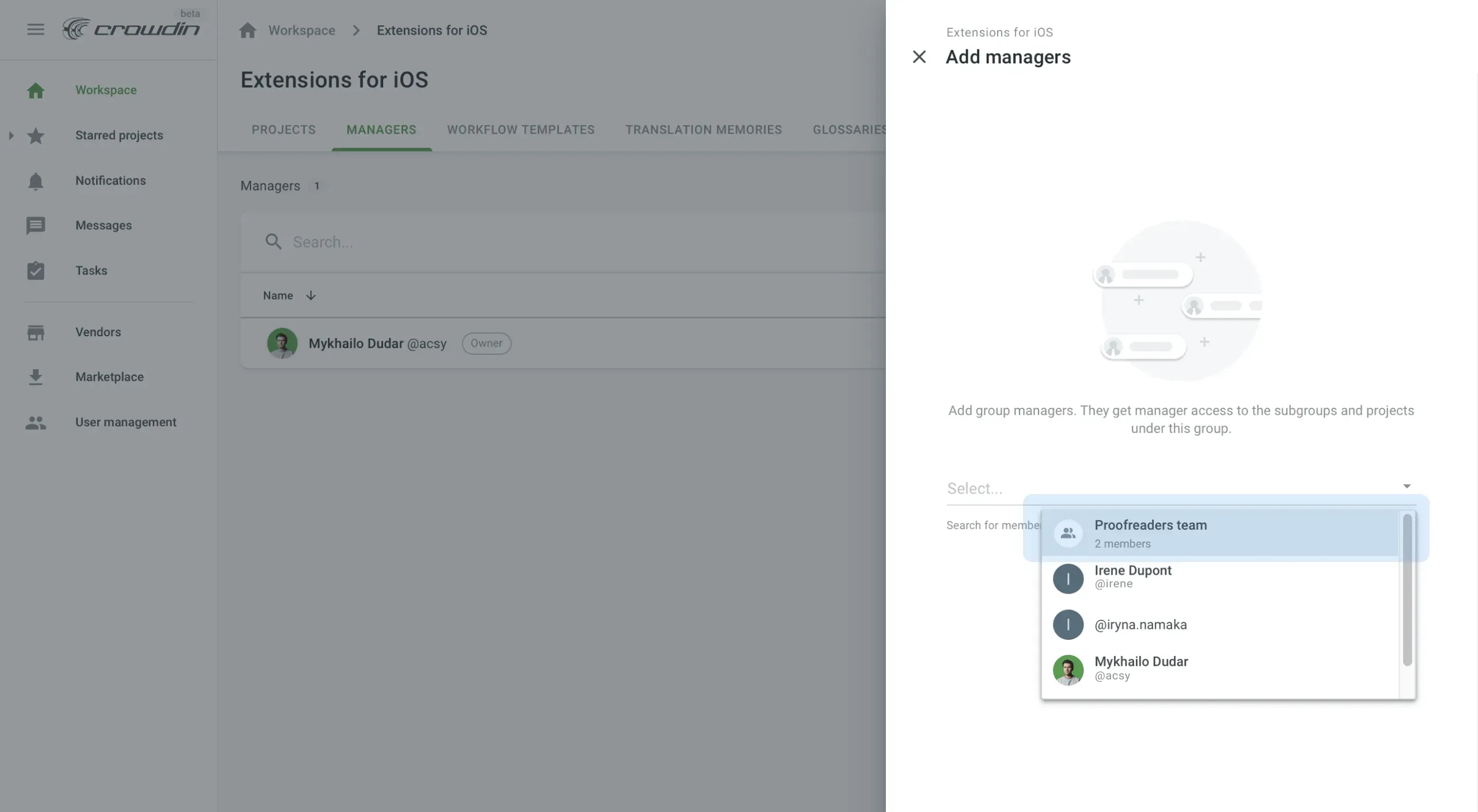Open Notifications bell icon

35,181
